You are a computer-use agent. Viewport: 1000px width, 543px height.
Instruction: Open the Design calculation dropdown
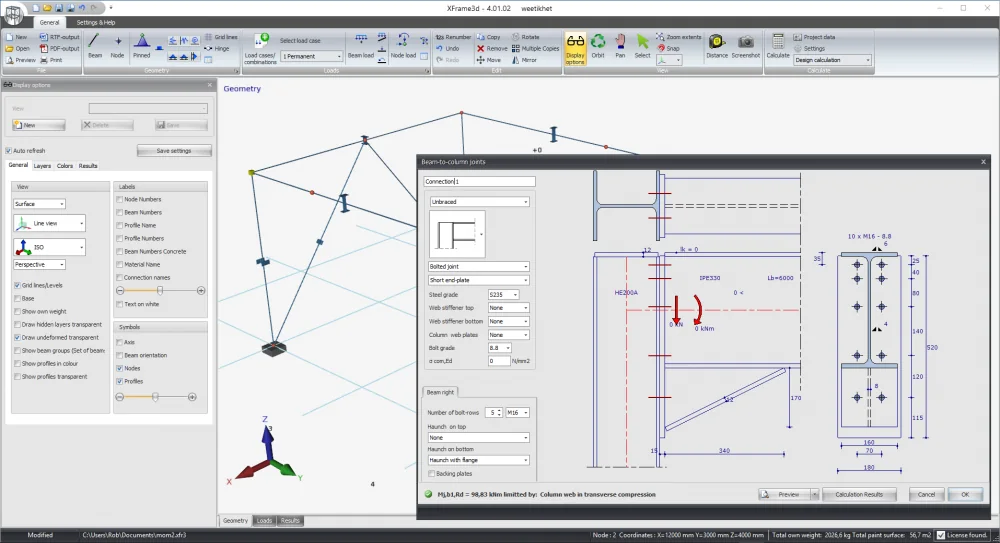click(x=832, y=60)
